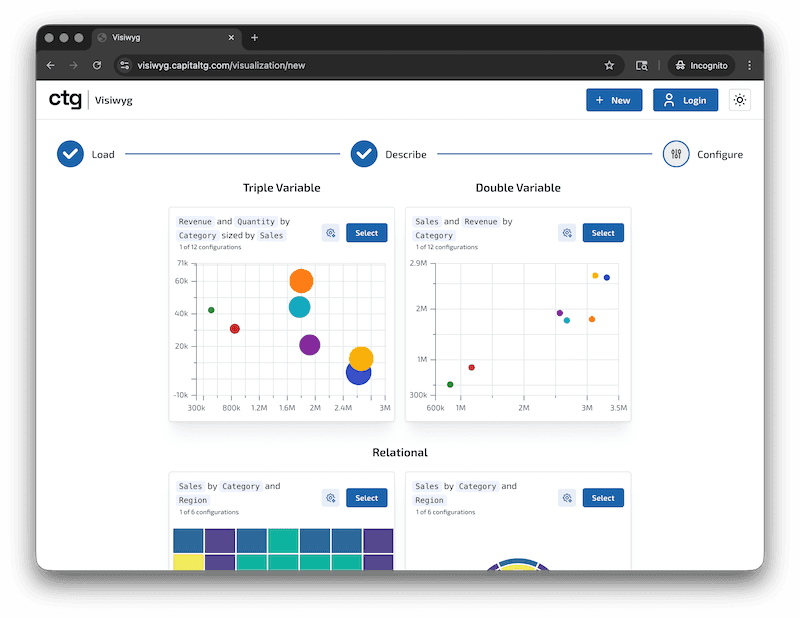Open a new browser tab
This screenshot has height=618, width=800.
[254, 37]
